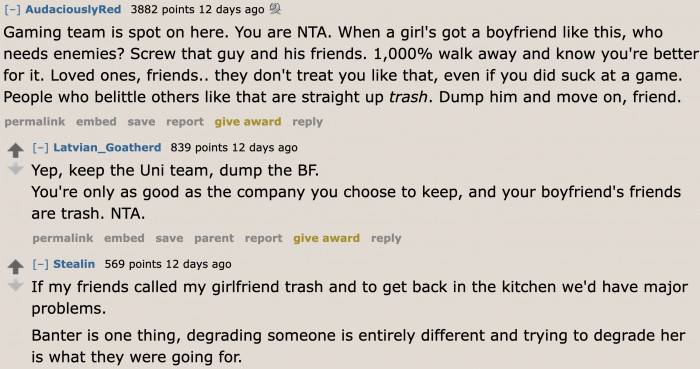Save AudaciouslyRed's comment
The height and width of the screenshot is (369, 700).
(x=141, y=122)
